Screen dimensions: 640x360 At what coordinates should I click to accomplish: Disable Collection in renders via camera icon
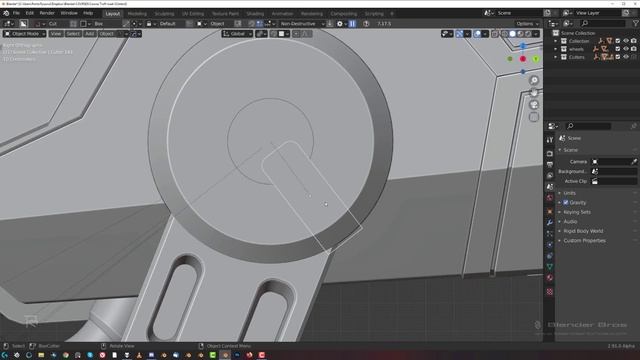pyautogui.click(x=633, y=41)
